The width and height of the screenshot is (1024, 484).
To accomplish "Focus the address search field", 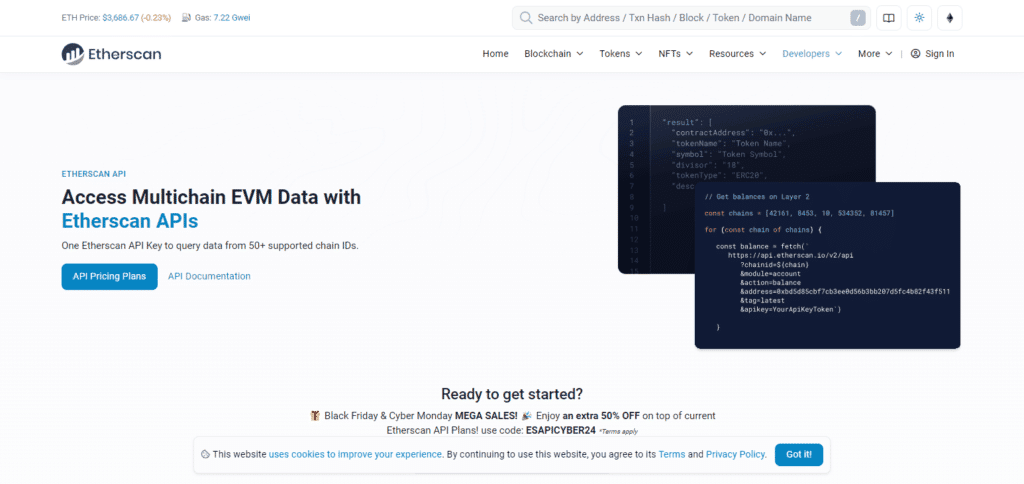I will coord(691,18).
